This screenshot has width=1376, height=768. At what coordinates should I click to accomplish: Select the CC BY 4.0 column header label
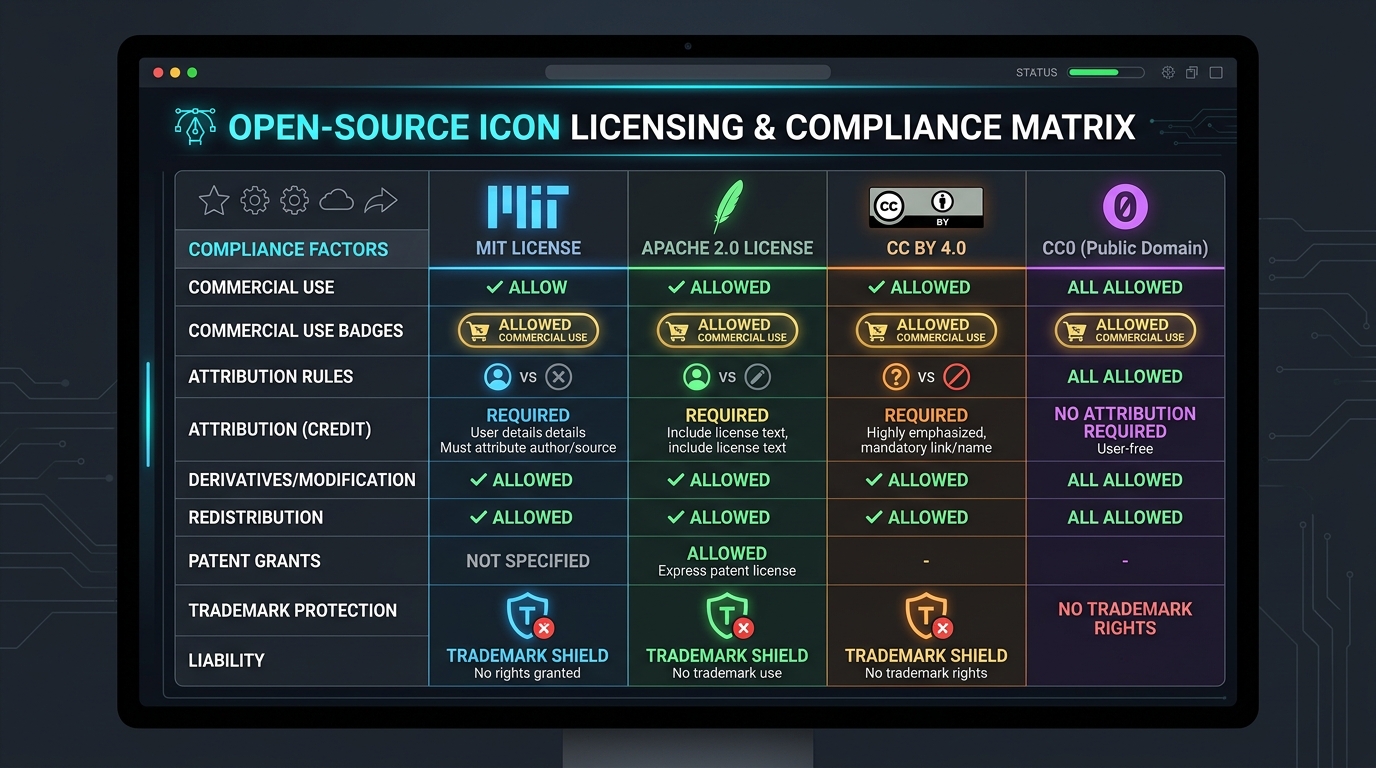(926, 248)
